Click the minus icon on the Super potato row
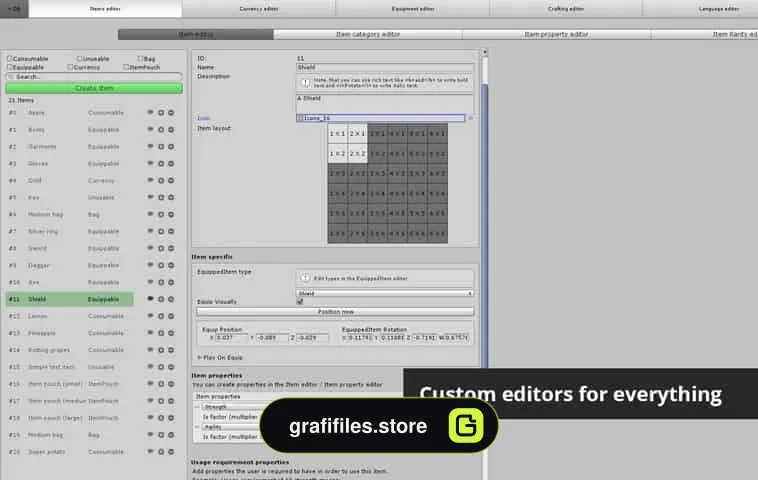 pos(171,452)
